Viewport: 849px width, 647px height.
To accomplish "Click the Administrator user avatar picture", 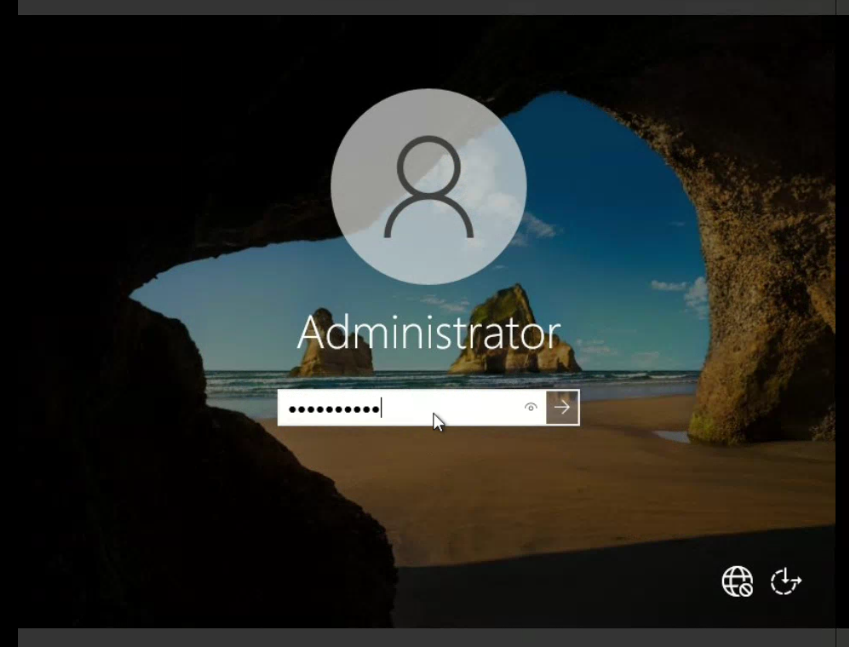I will (x=428, y=185).
